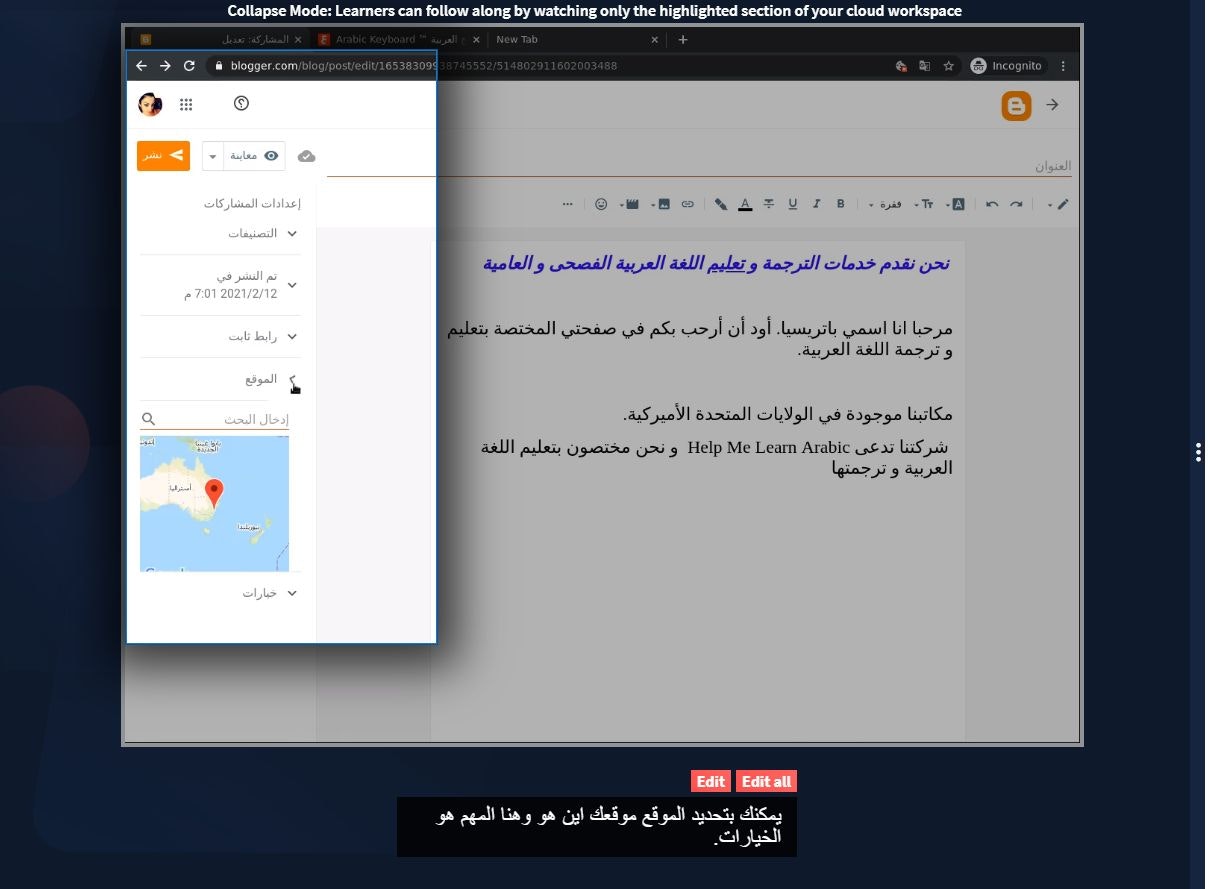Screen dimensions: 1210x889
Task: Insert emoji with the smiley icon
Action: click(601, 204)
